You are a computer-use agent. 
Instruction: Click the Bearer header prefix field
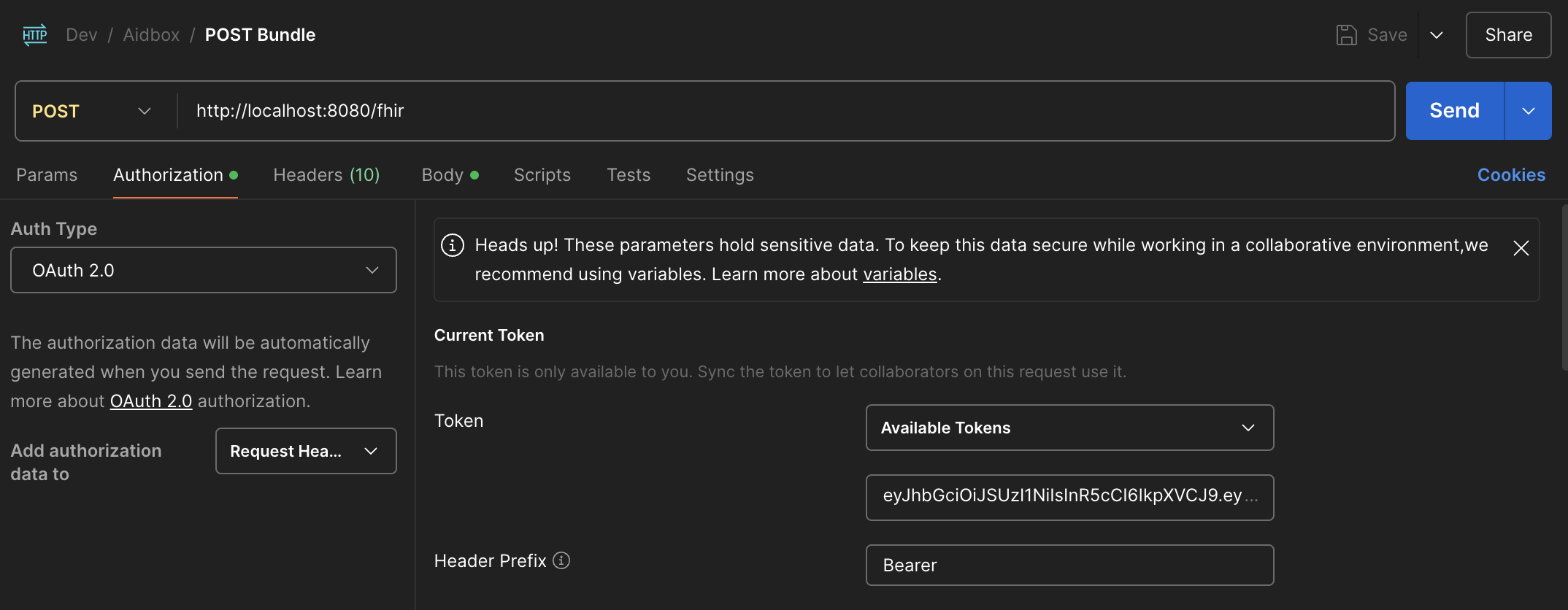(1070, 565)
